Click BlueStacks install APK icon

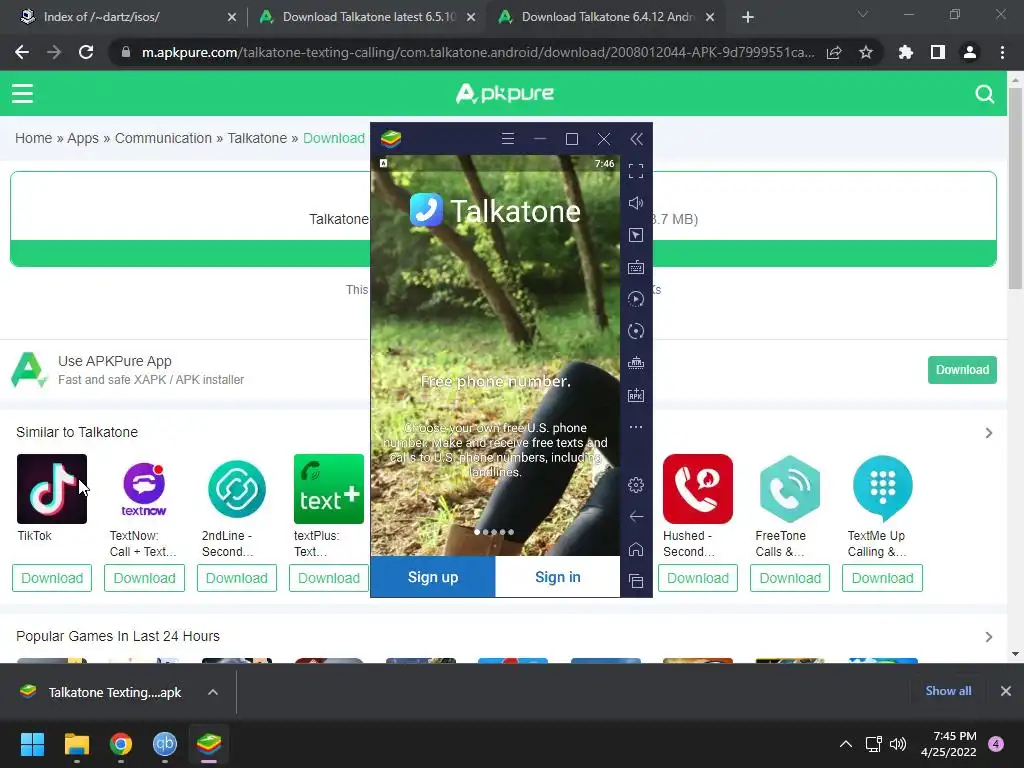(x=635, y=395)
